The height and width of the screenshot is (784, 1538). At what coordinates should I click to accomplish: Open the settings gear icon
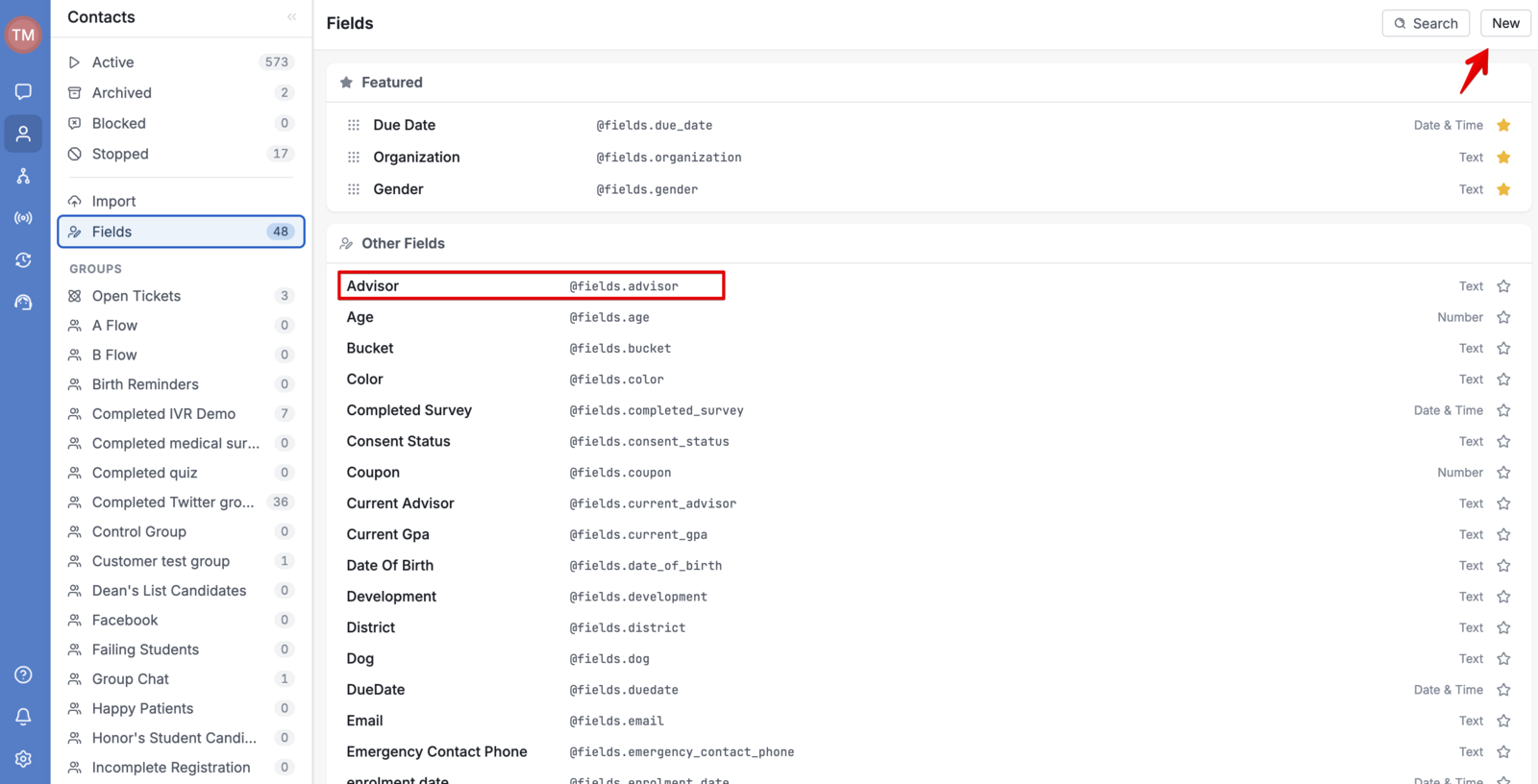pyautogui.click(x=23, y=759)
